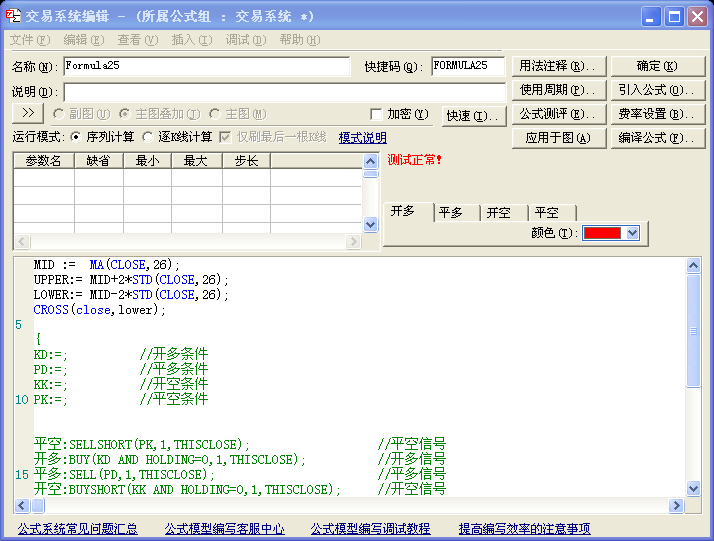Open 公式模型编写调试教程 link
714x541 pixels.
coord(371,529)
